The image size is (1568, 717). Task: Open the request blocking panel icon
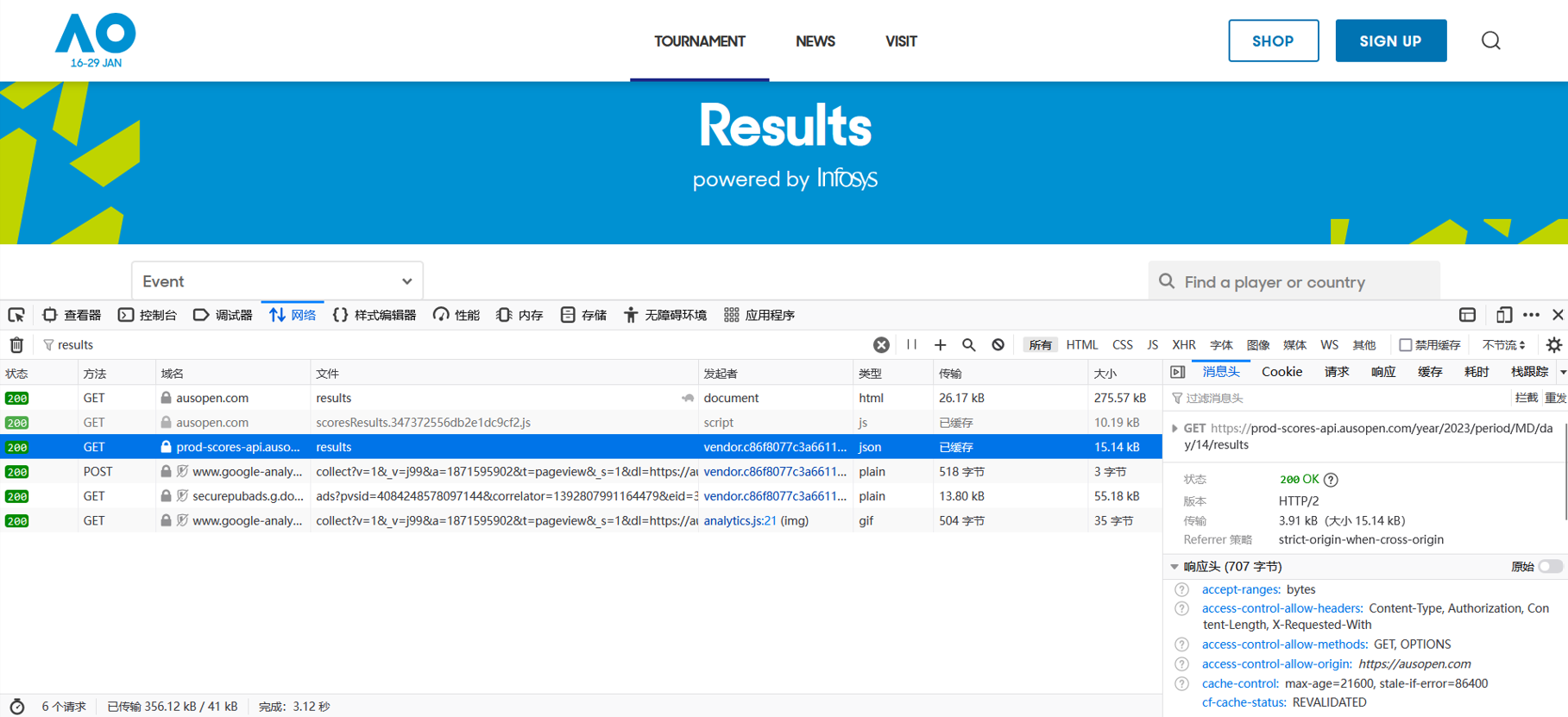coord(998,345)
